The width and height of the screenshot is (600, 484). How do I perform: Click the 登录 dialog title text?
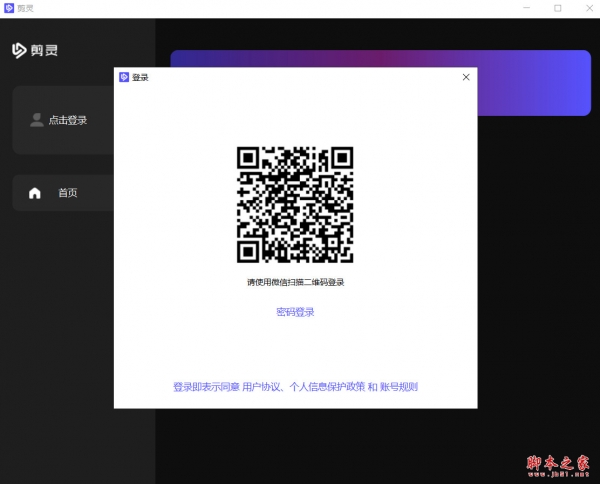(140, 77)
